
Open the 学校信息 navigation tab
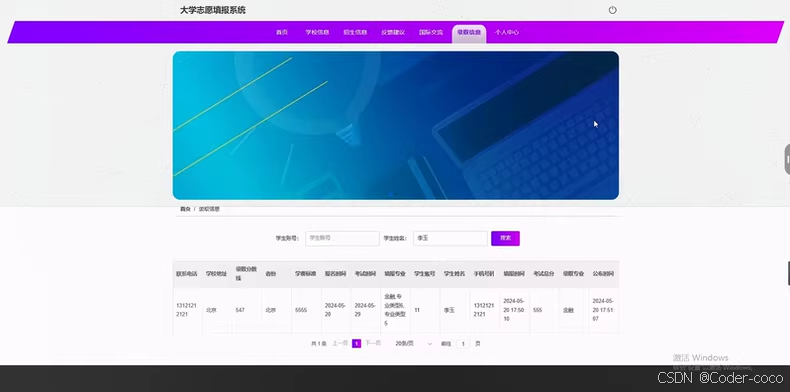pyautogui.click(x=317, y=32)
